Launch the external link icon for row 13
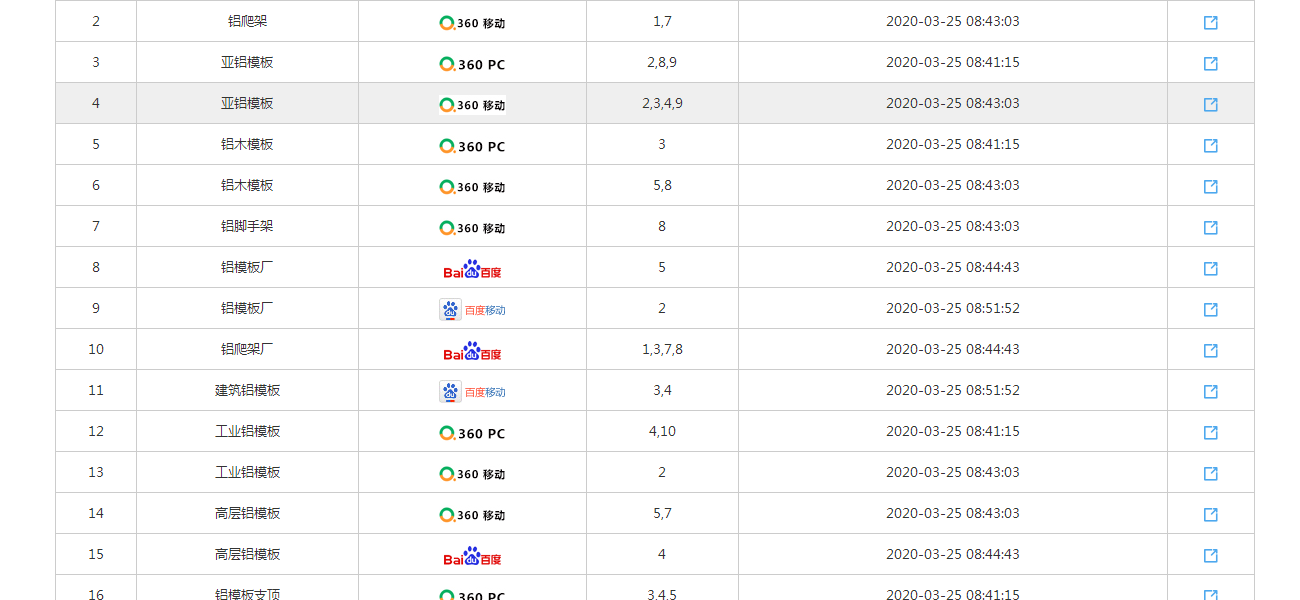1300x600 pixels. 1210,473
